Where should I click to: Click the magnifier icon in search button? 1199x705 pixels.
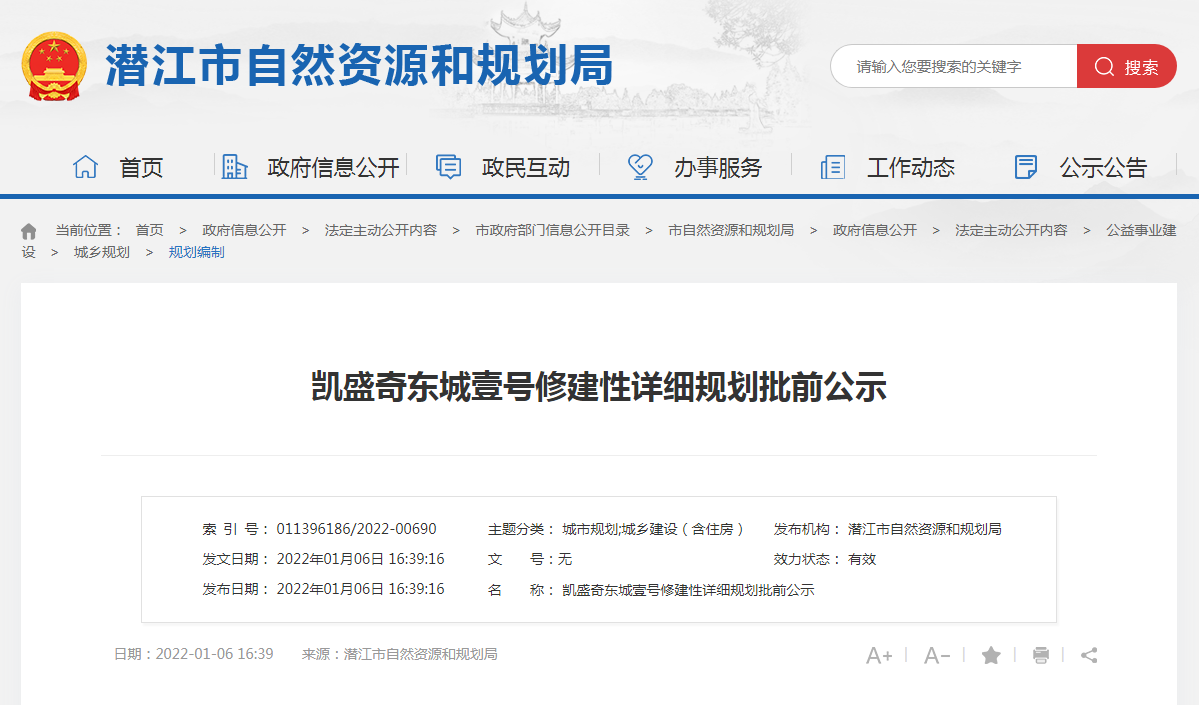(1104, 67)
